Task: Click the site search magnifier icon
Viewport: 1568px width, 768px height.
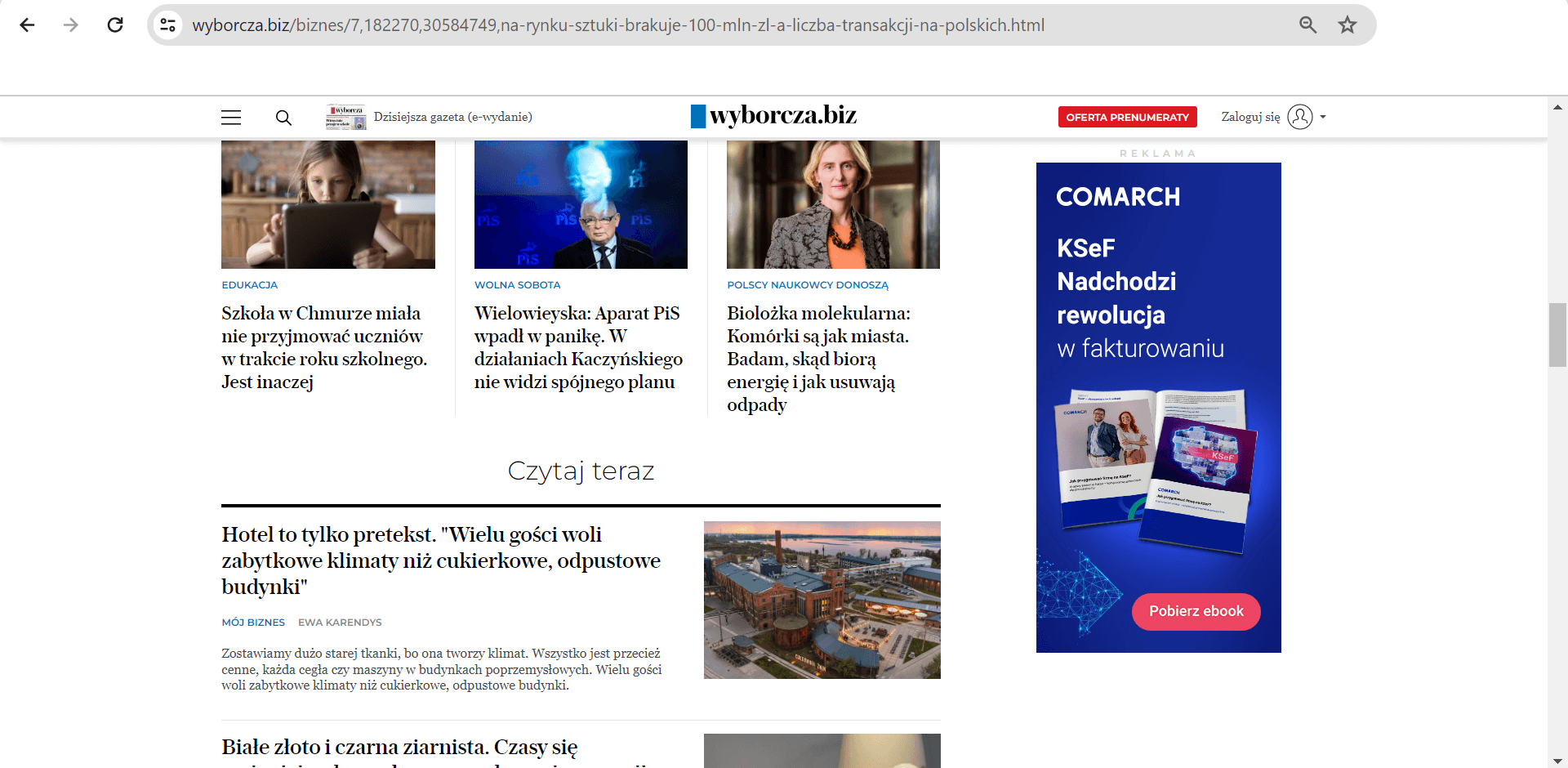Action: point(283,118)
